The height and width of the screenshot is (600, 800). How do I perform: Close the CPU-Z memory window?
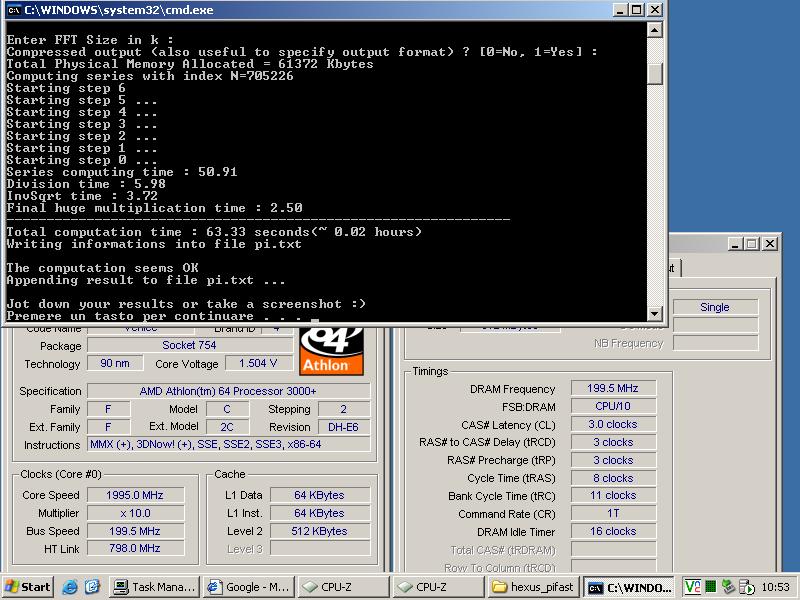769,244
